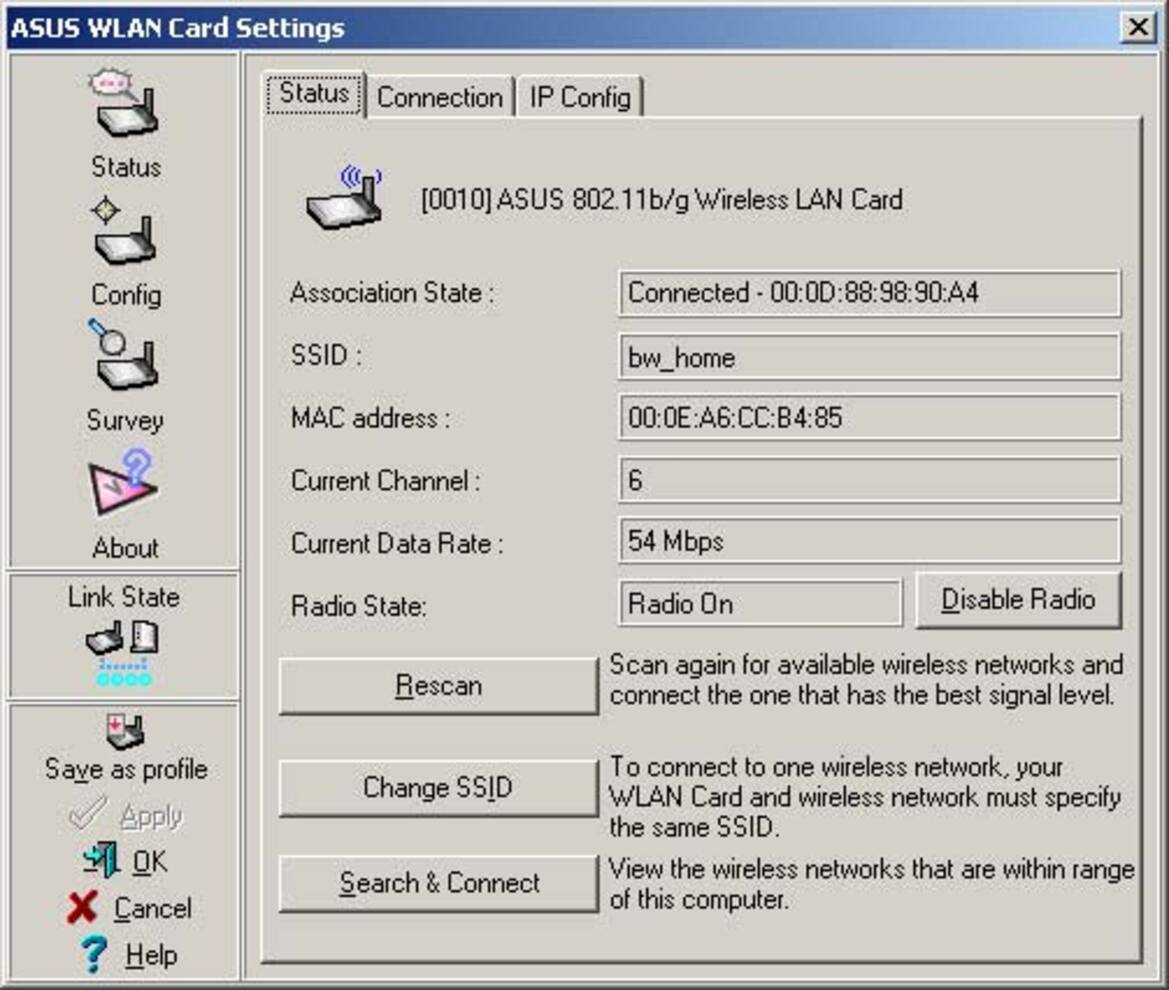The width and height of the screenshot is (1169, 990).
Task: Click the Cancel text label
Action: [153, 909]
